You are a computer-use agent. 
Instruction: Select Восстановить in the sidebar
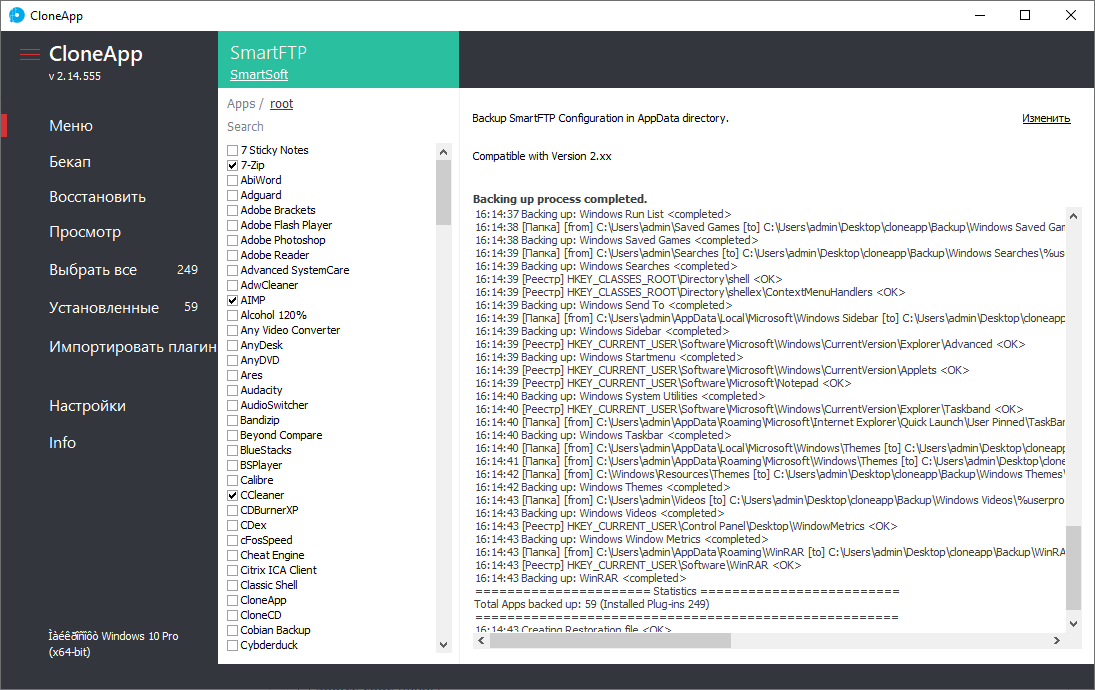coord(97,197)
